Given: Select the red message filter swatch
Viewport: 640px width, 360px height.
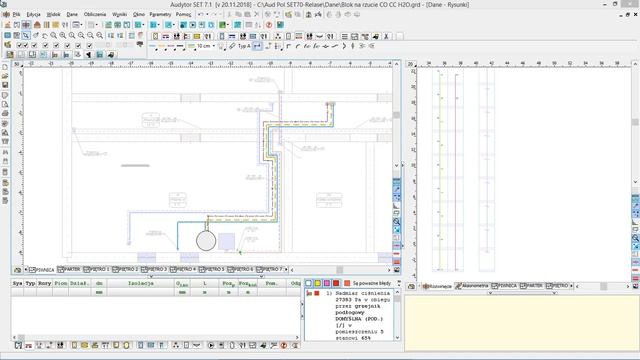Looking at the screenshot, I should (336, 283).
